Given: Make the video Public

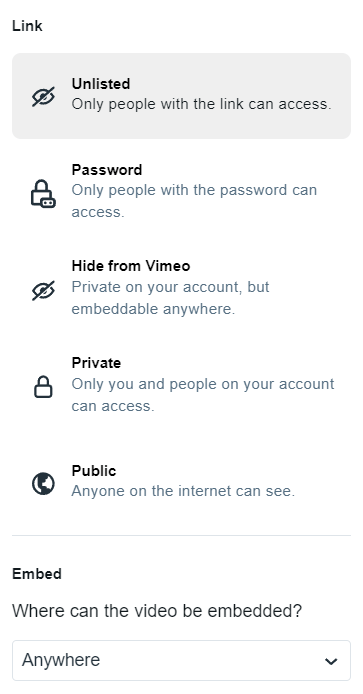Looking at the screenshot, I should pyautogui.click(x=182, y=481).
